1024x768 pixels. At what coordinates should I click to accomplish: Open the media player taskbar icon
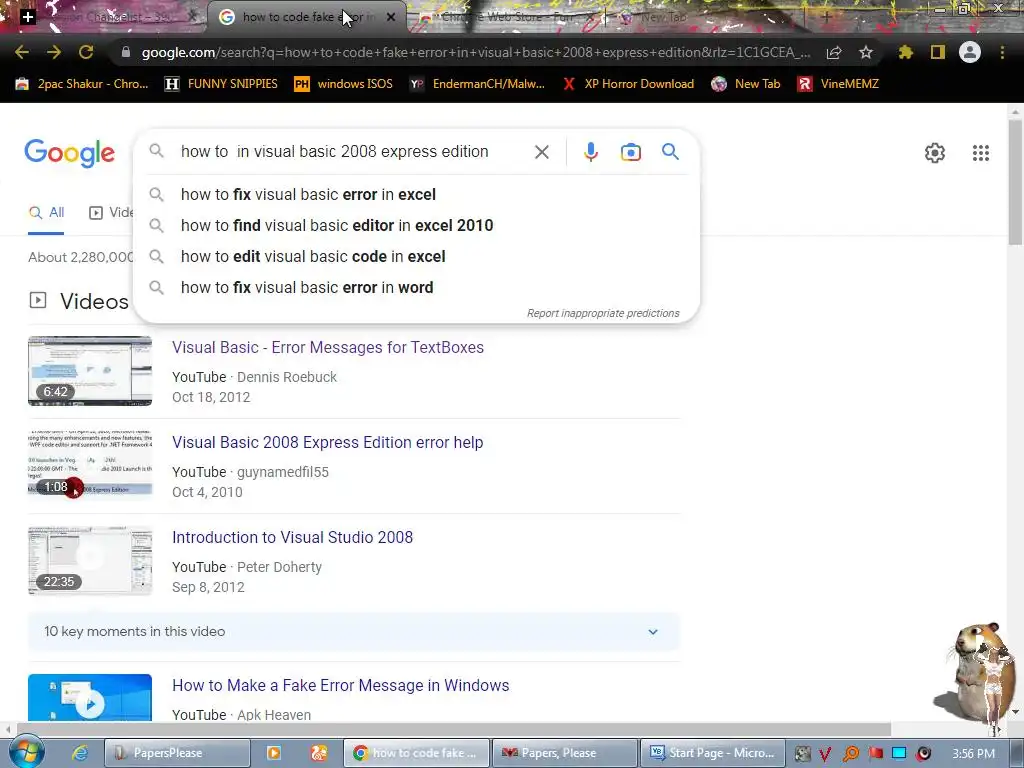pyautogui.click(x=274, y=753)
